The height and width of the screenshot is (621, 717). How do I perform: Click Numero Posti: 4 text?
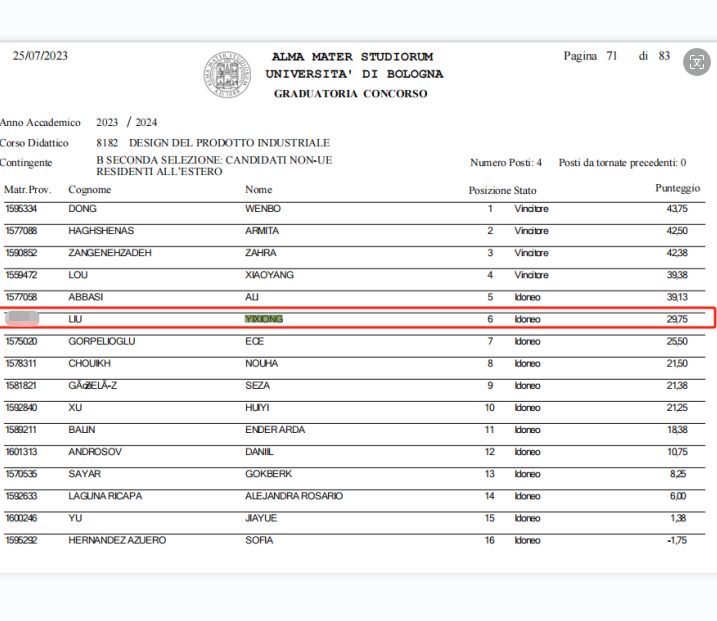click(506, 162)
